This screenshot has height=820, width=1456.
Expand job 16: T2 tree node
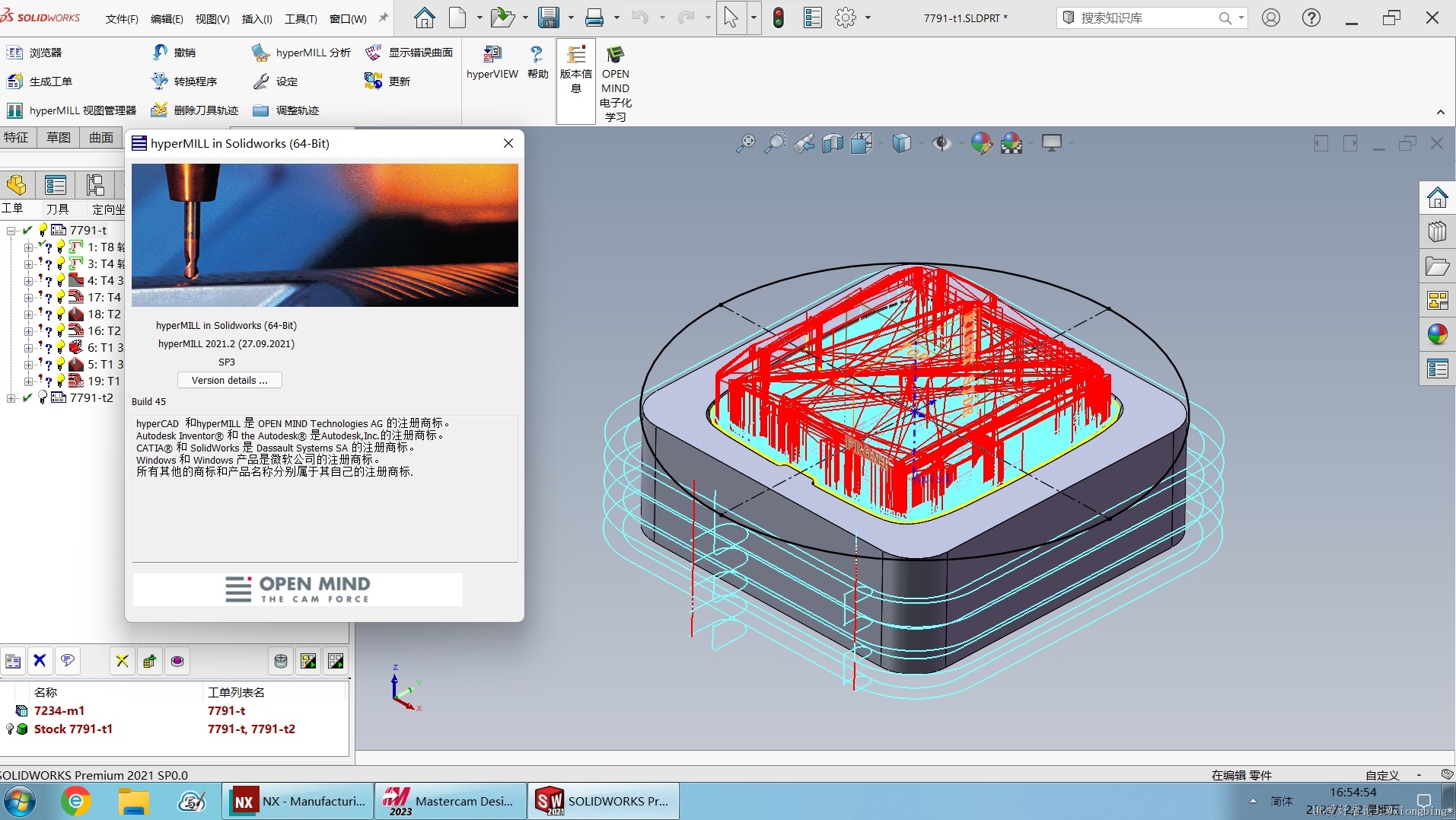pyautogui.click(x=28, y=331)
